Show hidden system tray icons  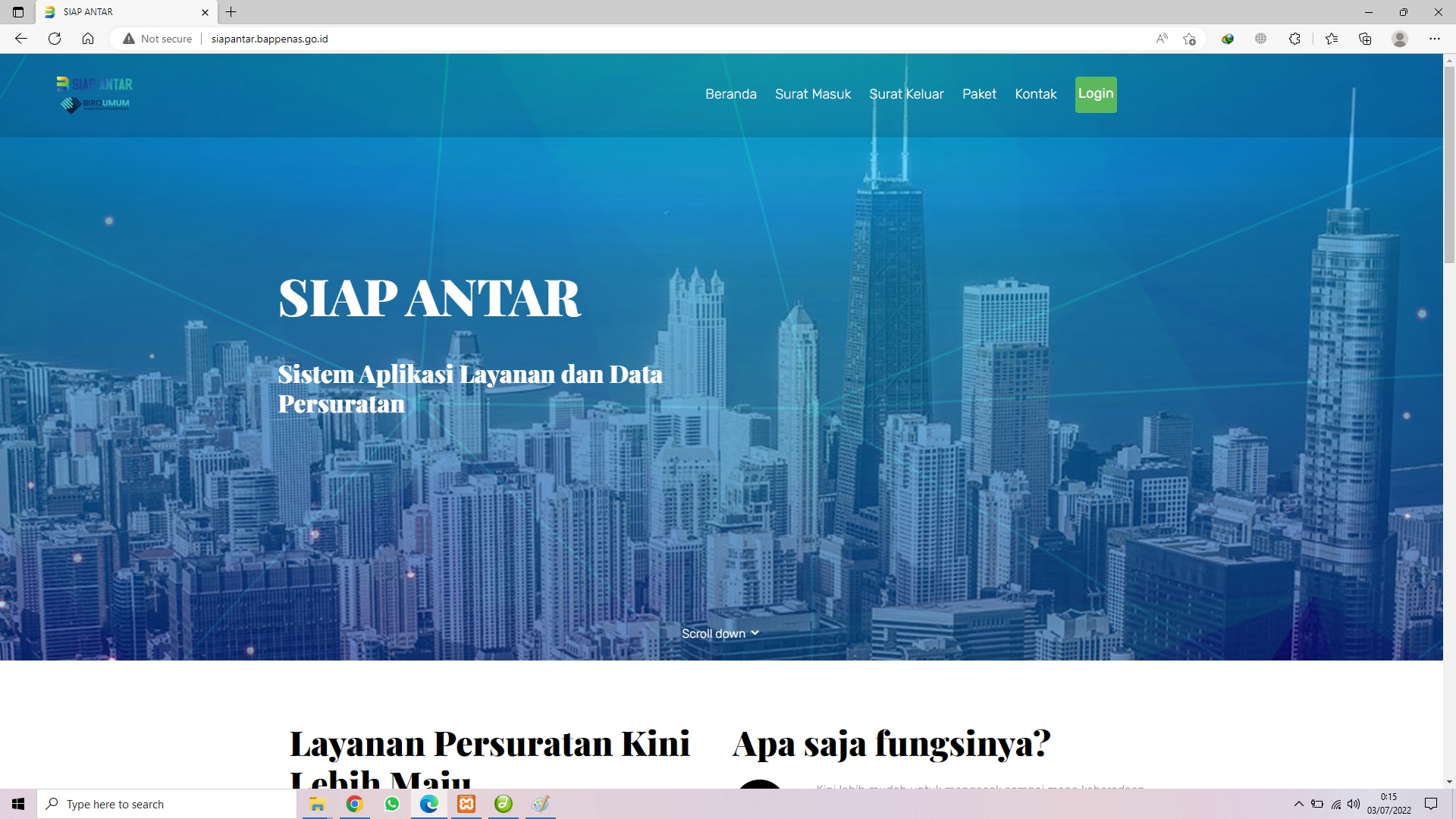tap(1298, 804)
